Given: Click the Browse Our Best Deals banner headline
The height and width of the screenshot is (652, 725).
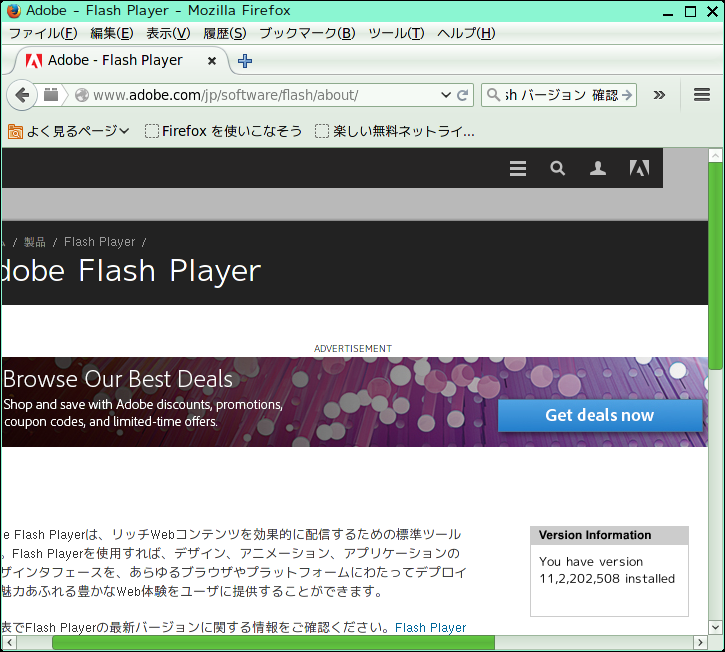Looking at the screenshot, I should 118,379.
